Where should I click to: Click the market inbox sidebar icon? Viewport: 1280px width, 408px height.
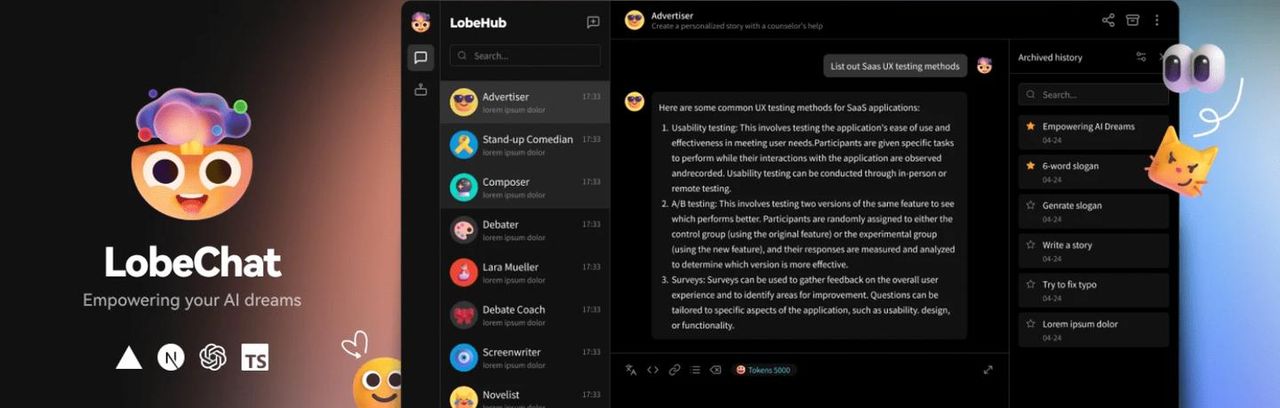[420, 90]
